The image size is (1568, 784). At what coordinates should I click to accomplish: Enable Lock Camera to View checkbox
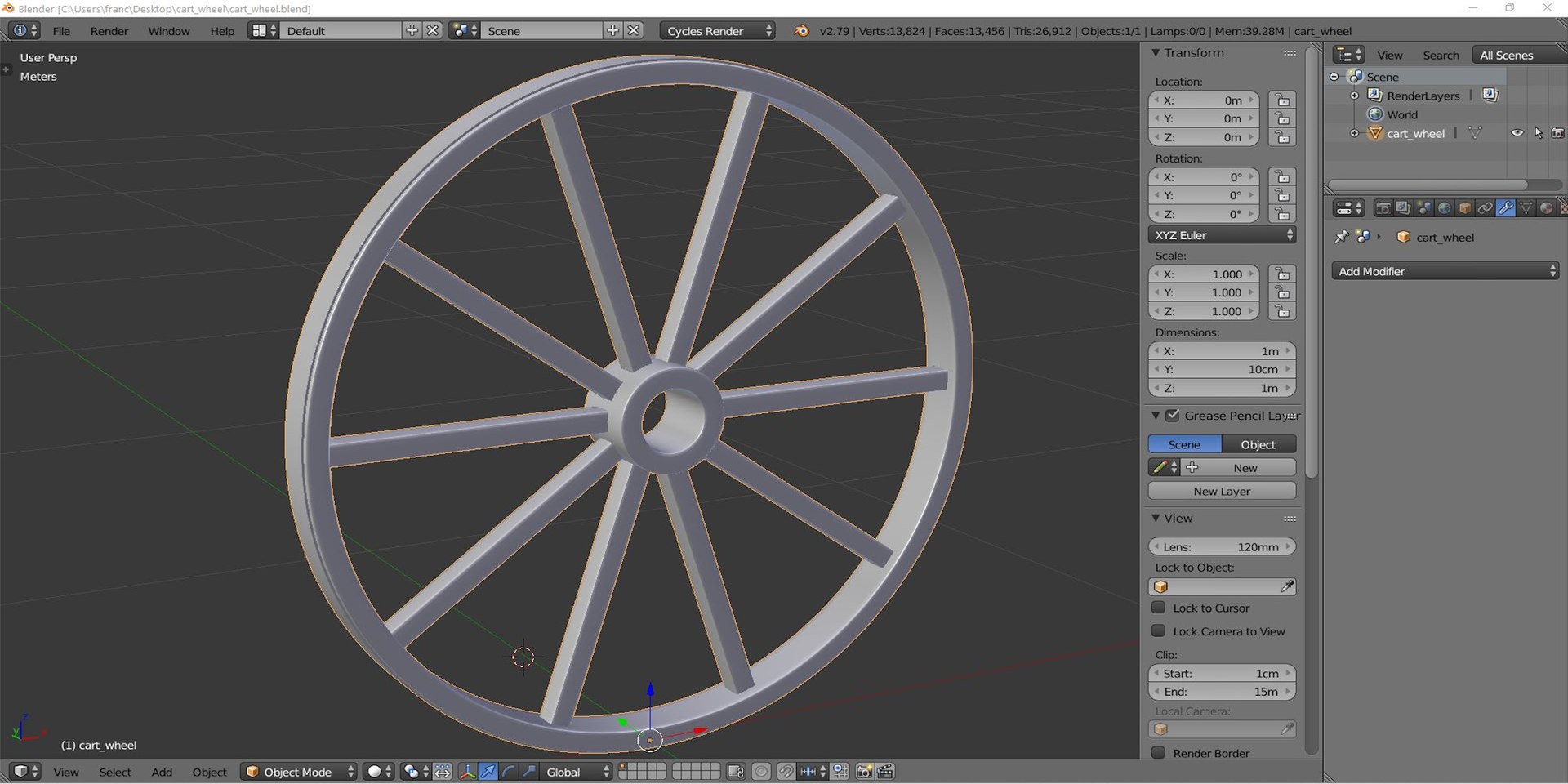[1158, 631]
